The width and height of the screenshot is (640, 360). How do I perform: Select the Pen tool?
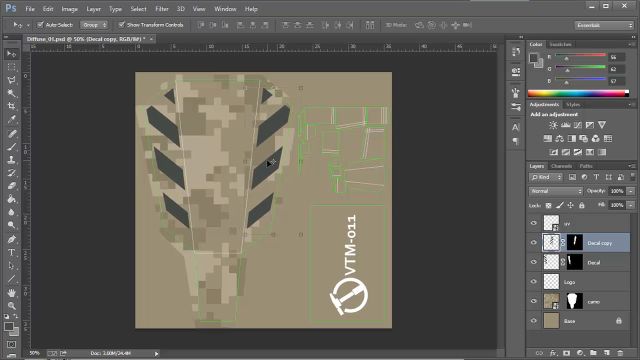[11, 239]
